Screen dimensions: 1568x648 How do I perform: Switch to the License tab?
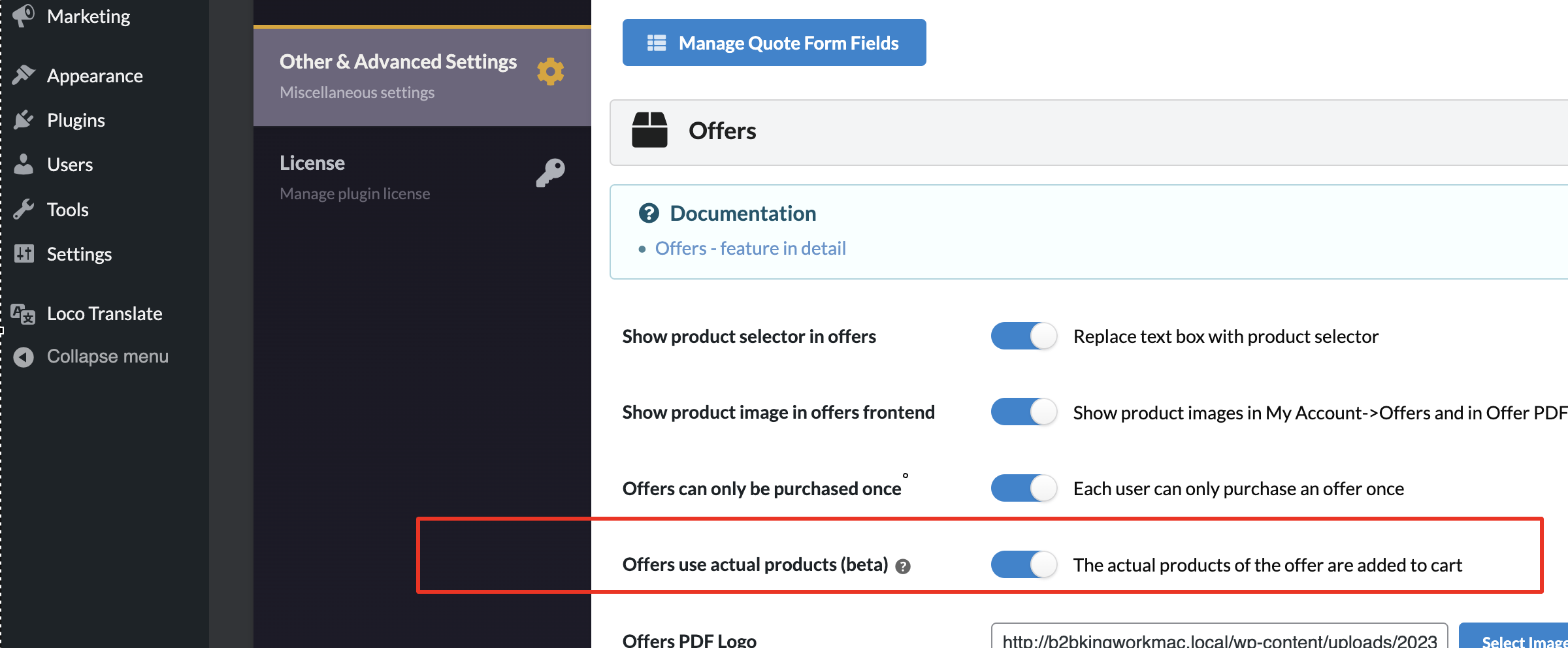pos(422,177)
